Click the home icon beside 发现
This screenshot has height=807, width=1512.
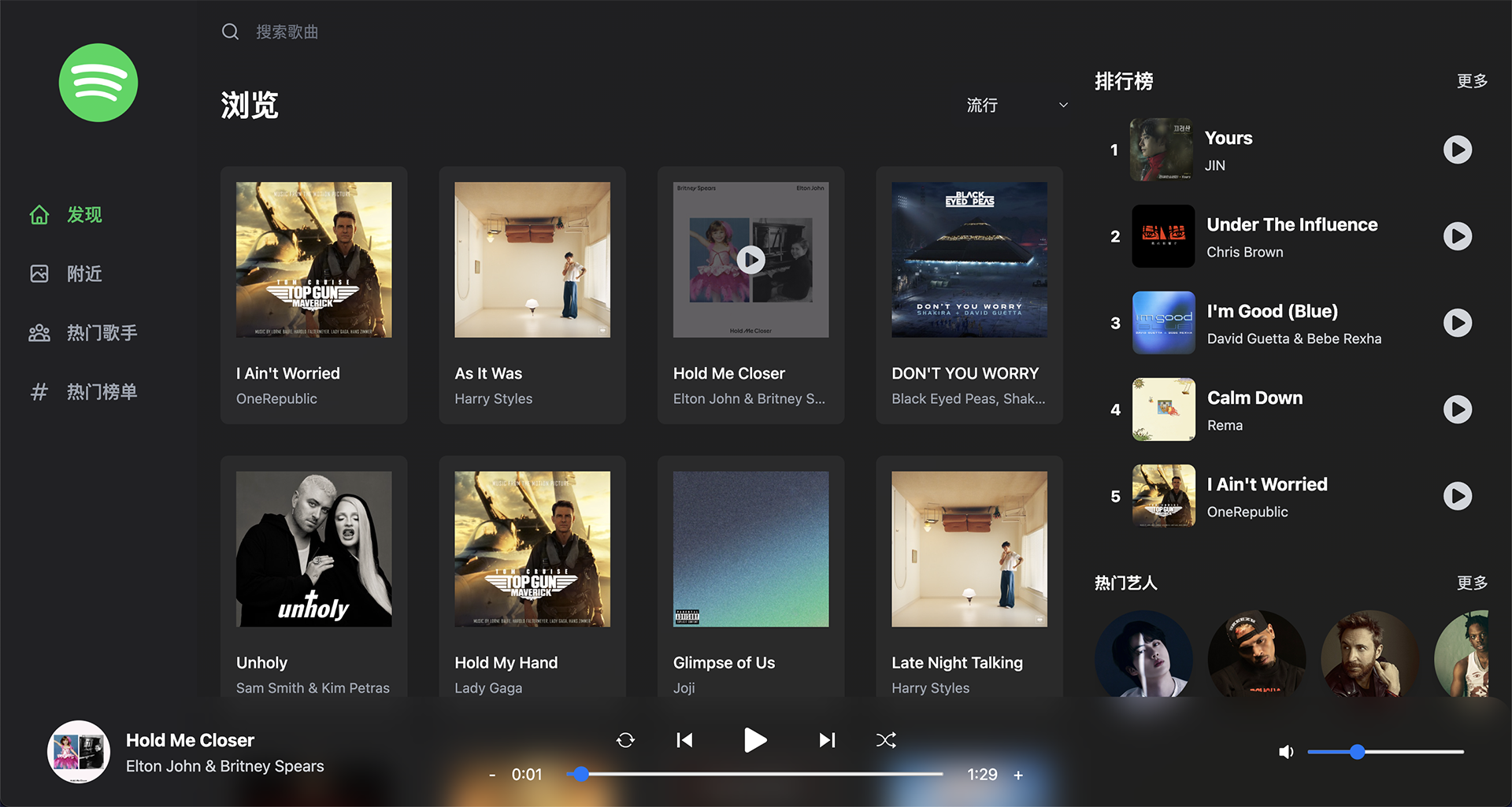[x=39, y=215]
